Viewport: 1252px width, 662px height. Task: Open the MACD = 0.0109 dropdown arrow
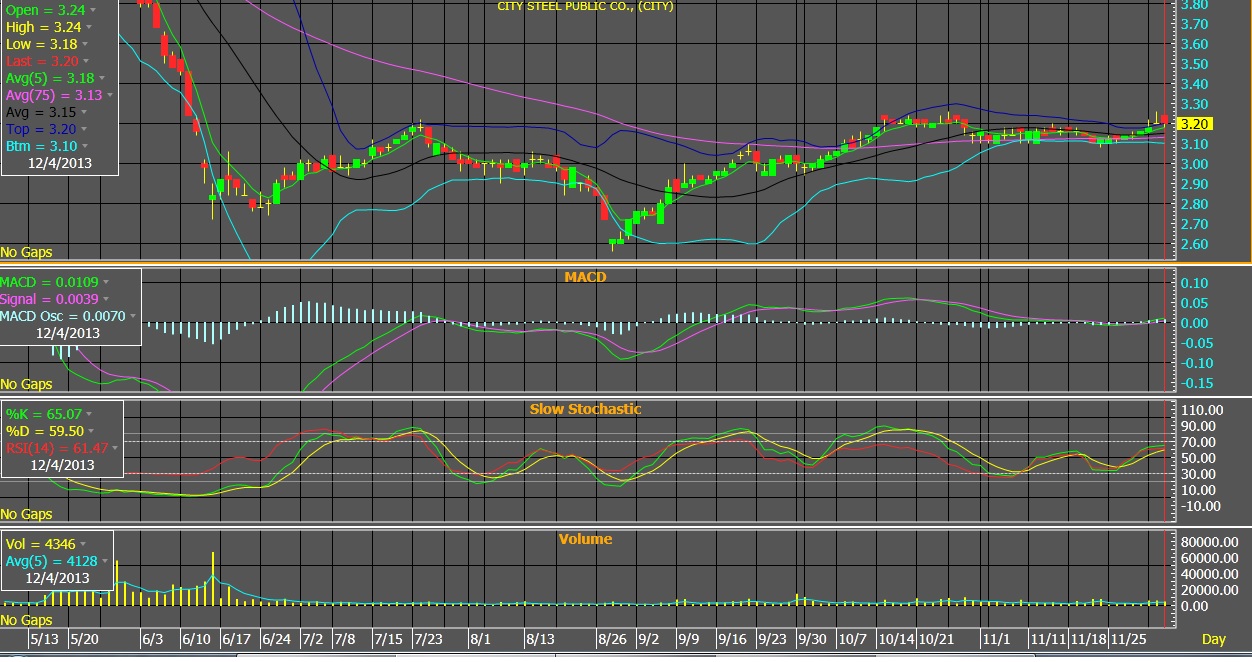[105, 283]
